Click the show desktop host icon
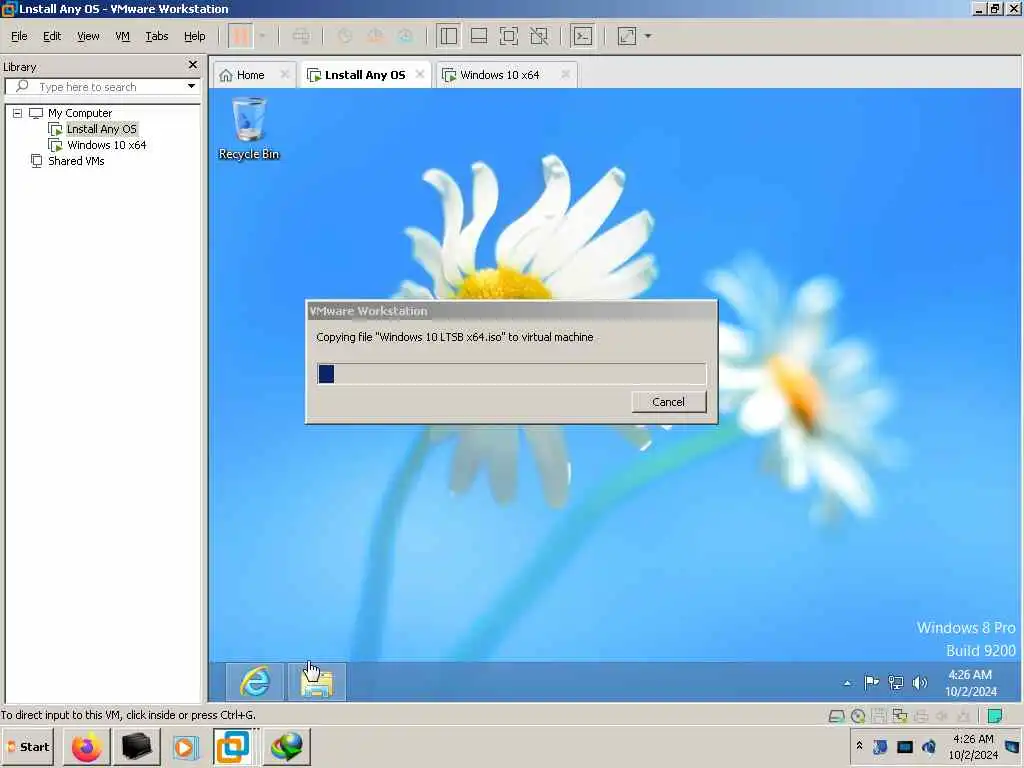 pyautogui.click(x=1013, y=746)
